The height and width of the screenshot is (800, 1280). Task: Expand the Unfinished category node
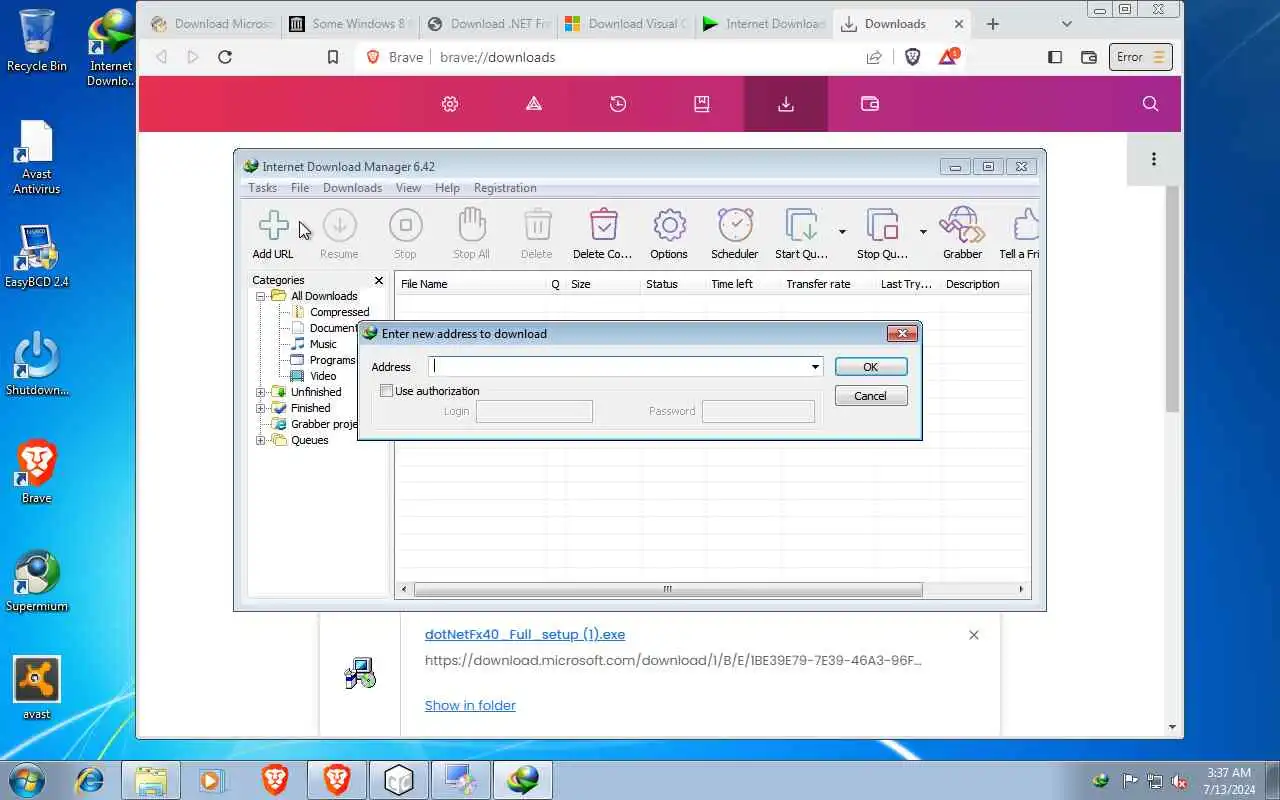point(261,392)
